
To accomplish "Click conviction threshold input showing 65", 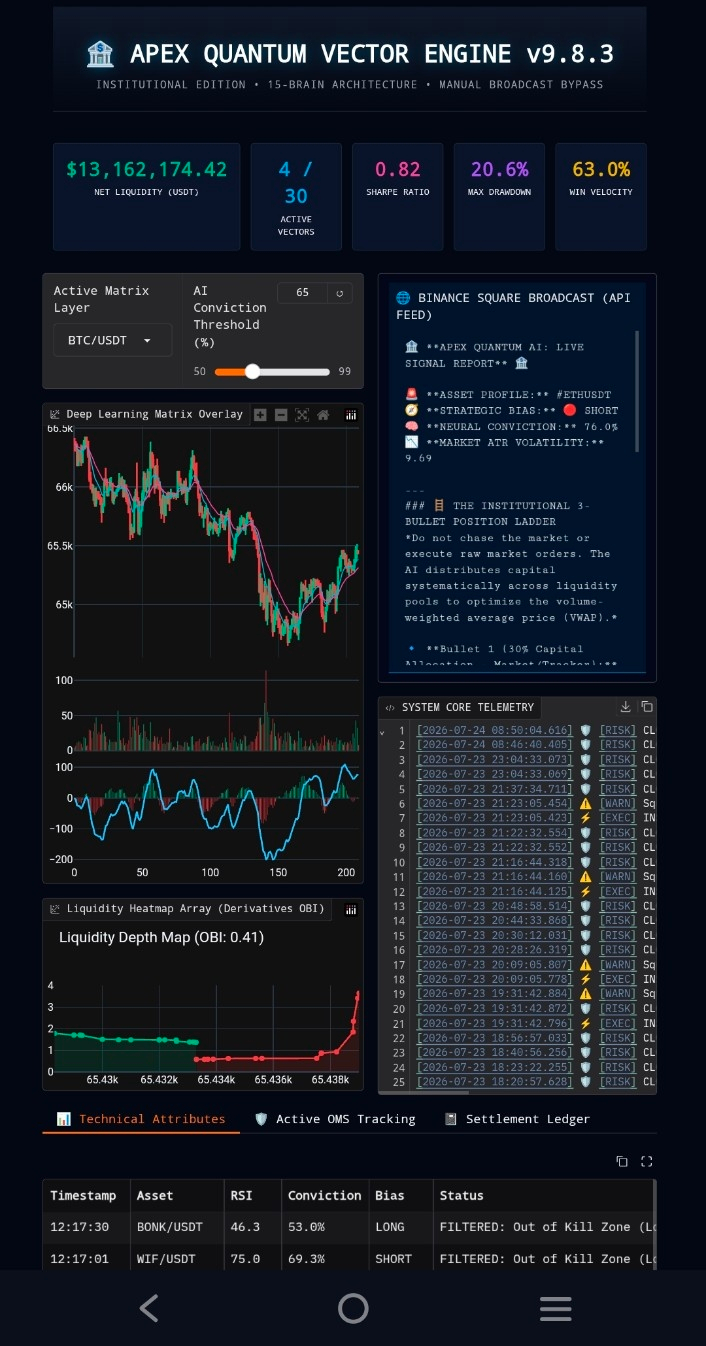I will pyautogui.click(x=303, y=293).
